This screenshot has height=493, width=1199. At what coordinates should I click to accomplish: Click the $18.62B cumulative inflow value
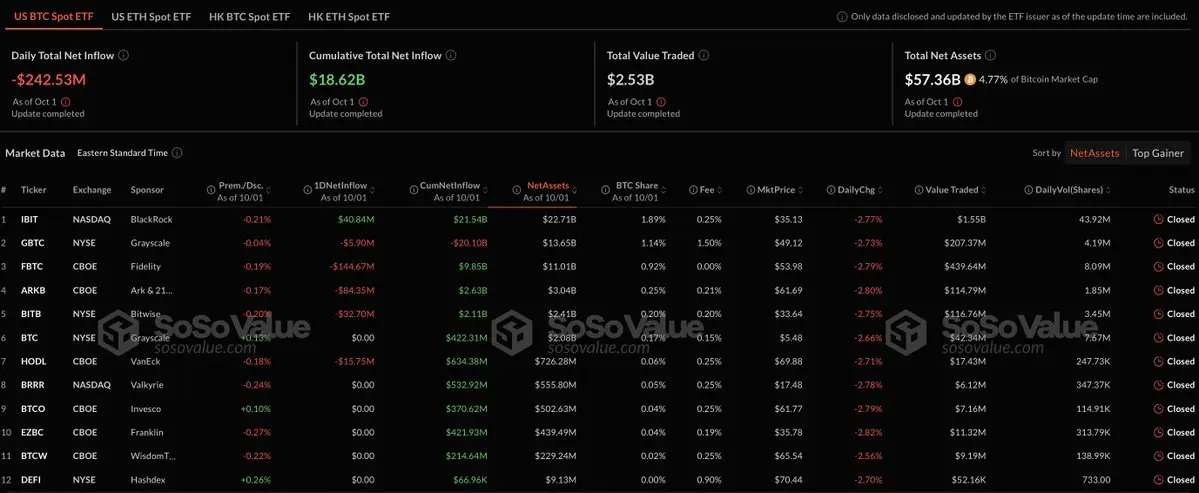tap(335, 79)
